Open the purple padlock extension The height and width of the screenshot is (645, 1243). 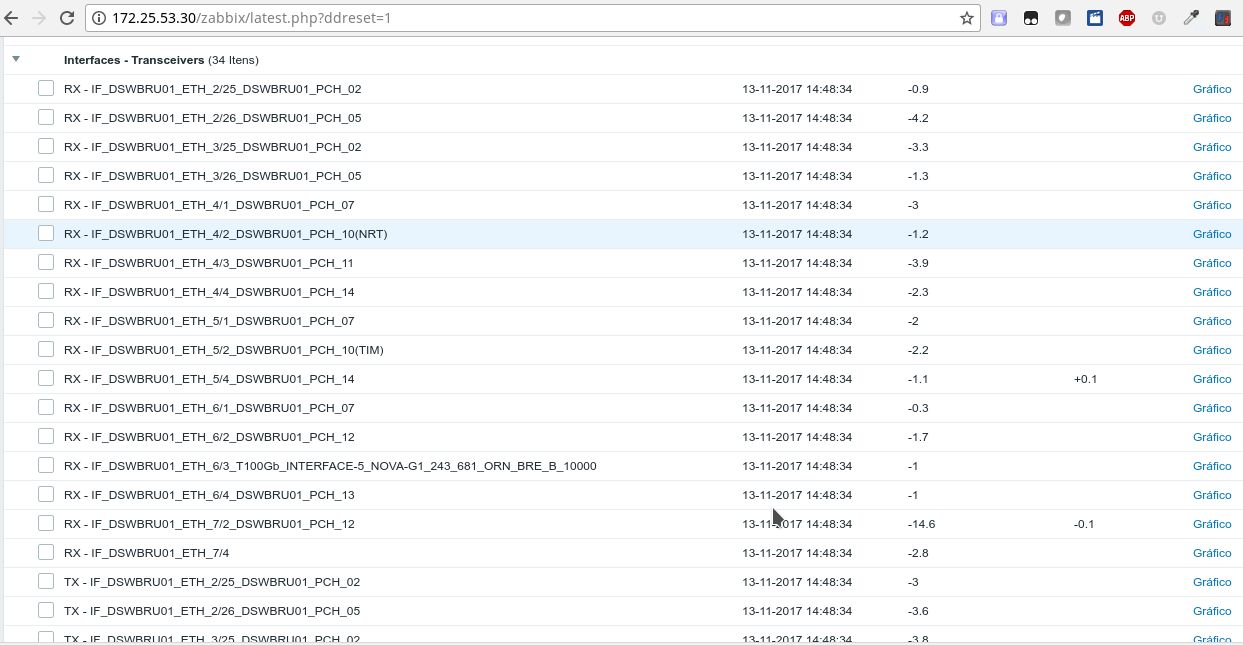click(x=999, y=18)
